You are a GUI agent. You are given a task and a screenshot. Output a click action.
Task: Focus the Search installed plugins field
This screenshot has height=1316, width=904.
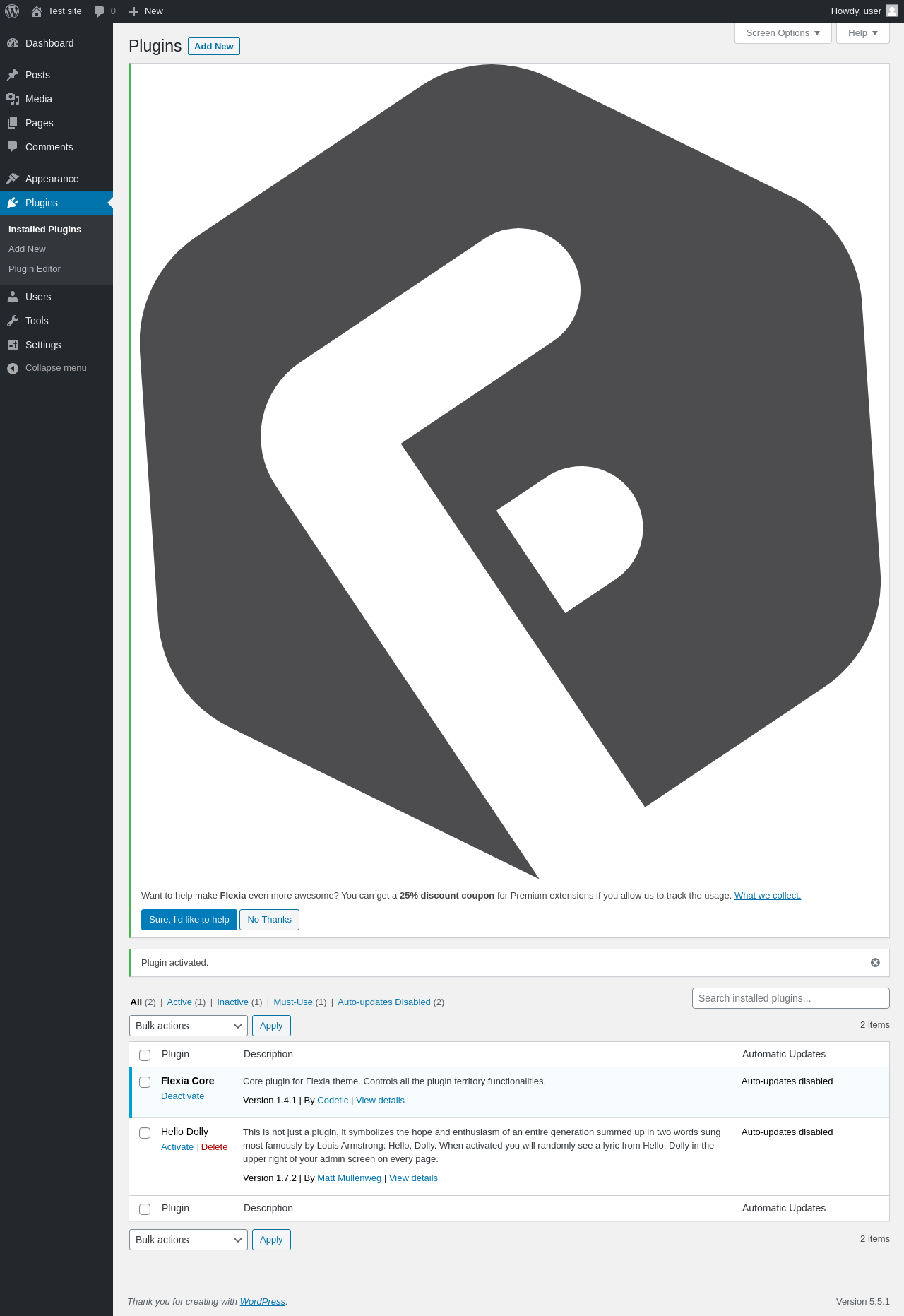click(x=791, y=998)
